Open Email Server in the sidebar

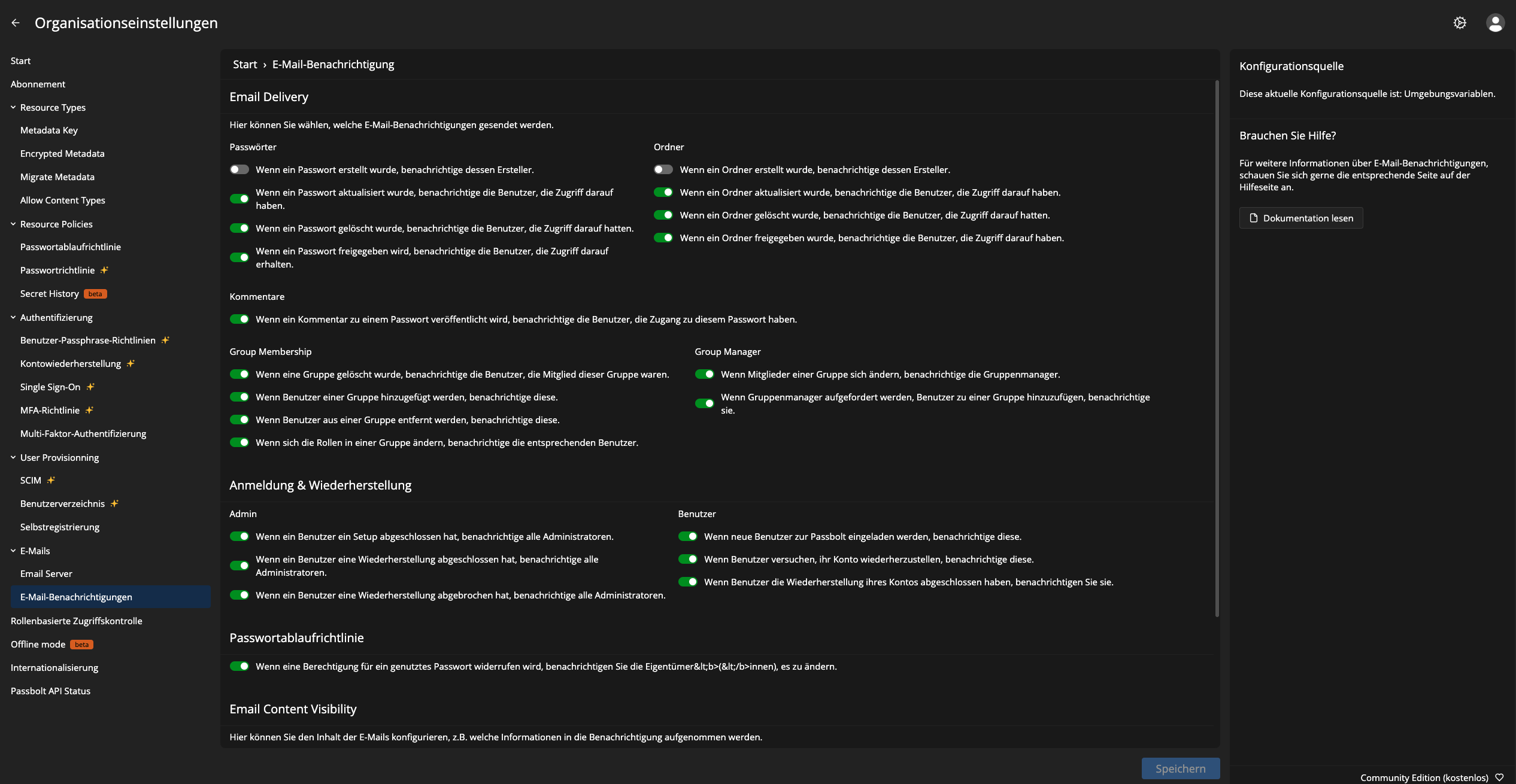pos(46,573)
